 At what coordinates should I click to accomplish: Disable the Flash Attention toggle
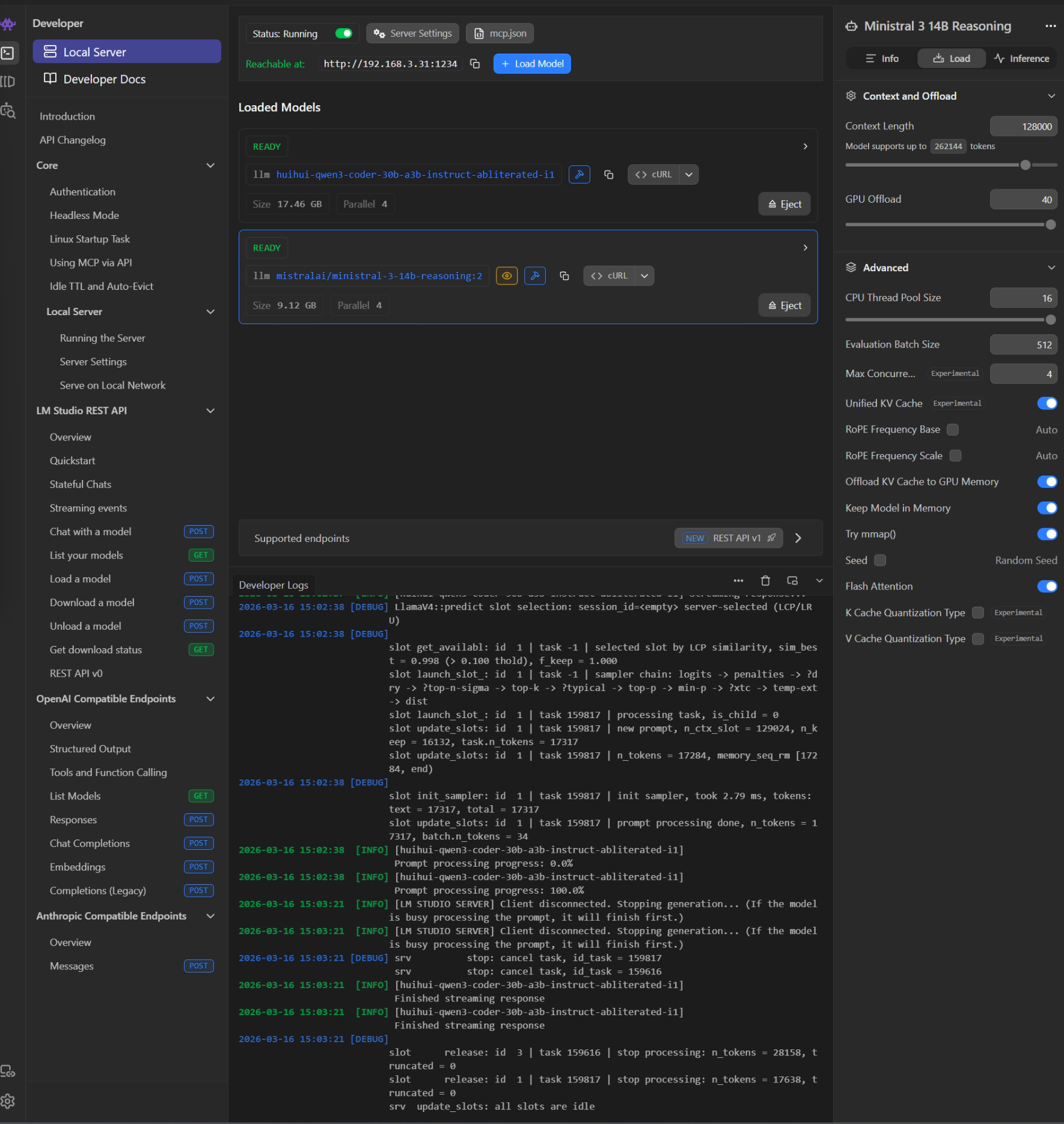[x=1047, y=586]
